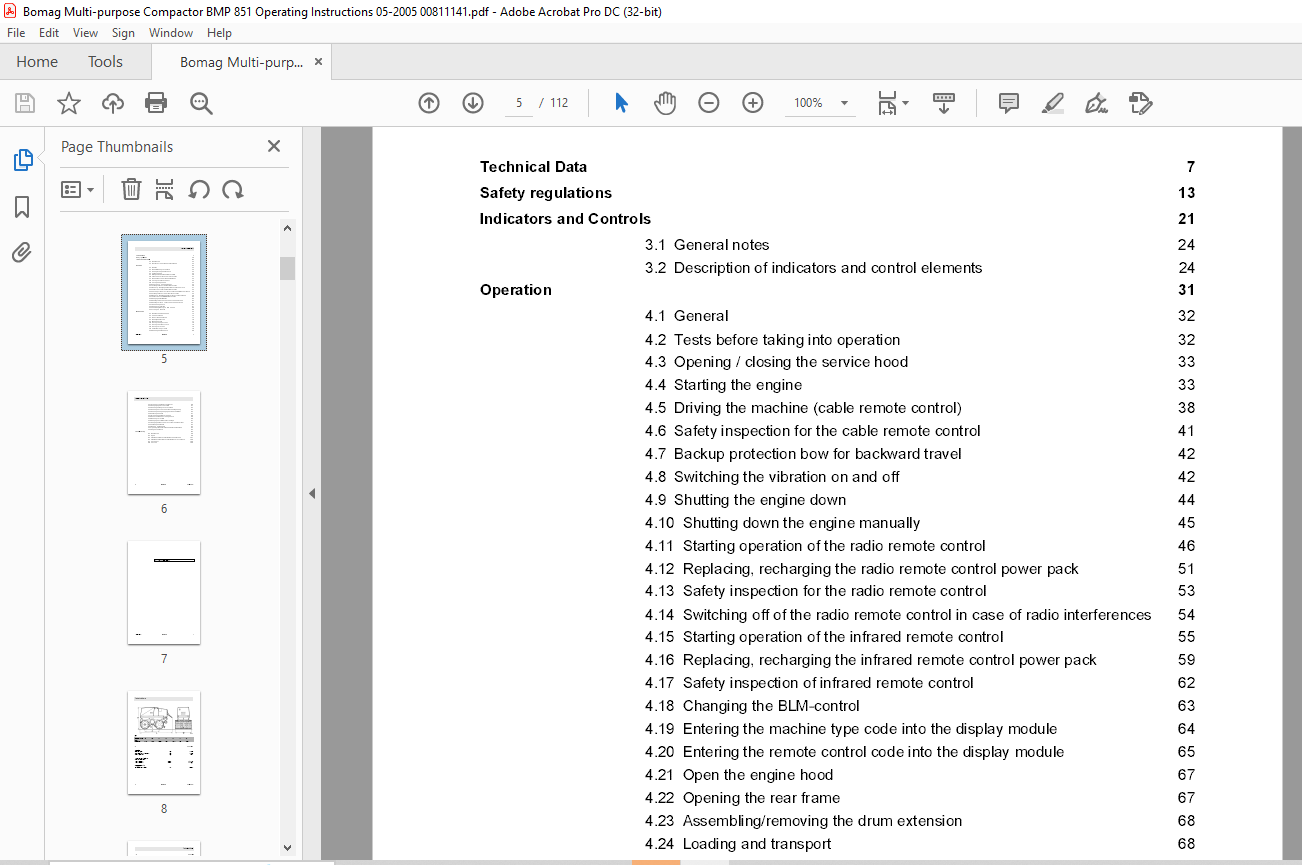Click the '3.1 General notes' entry
This screenshot has height=865, width=1302.
(x=707, y=245)
